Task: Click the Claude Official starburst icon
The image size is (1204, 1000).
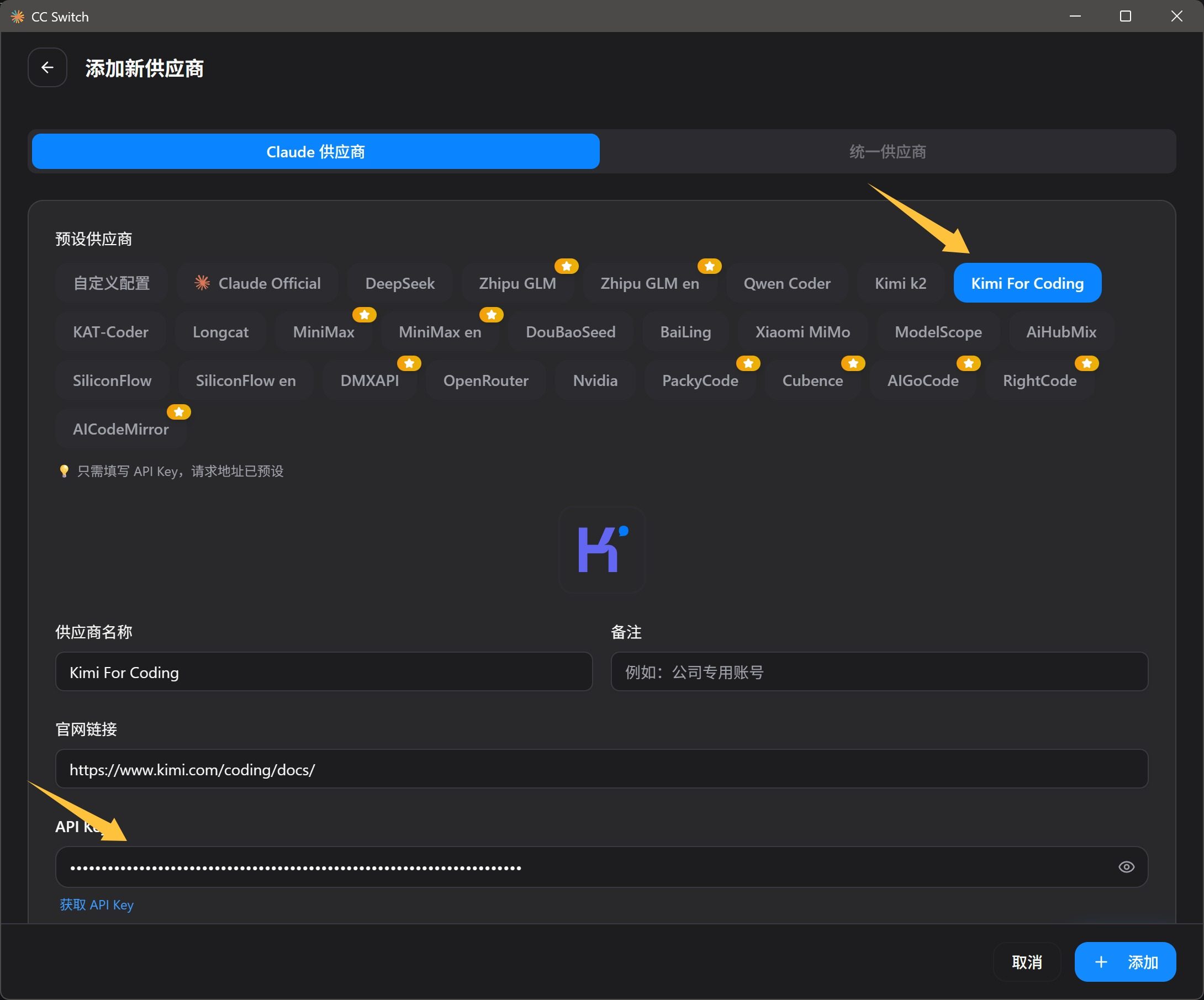Action: pos(202,283)
